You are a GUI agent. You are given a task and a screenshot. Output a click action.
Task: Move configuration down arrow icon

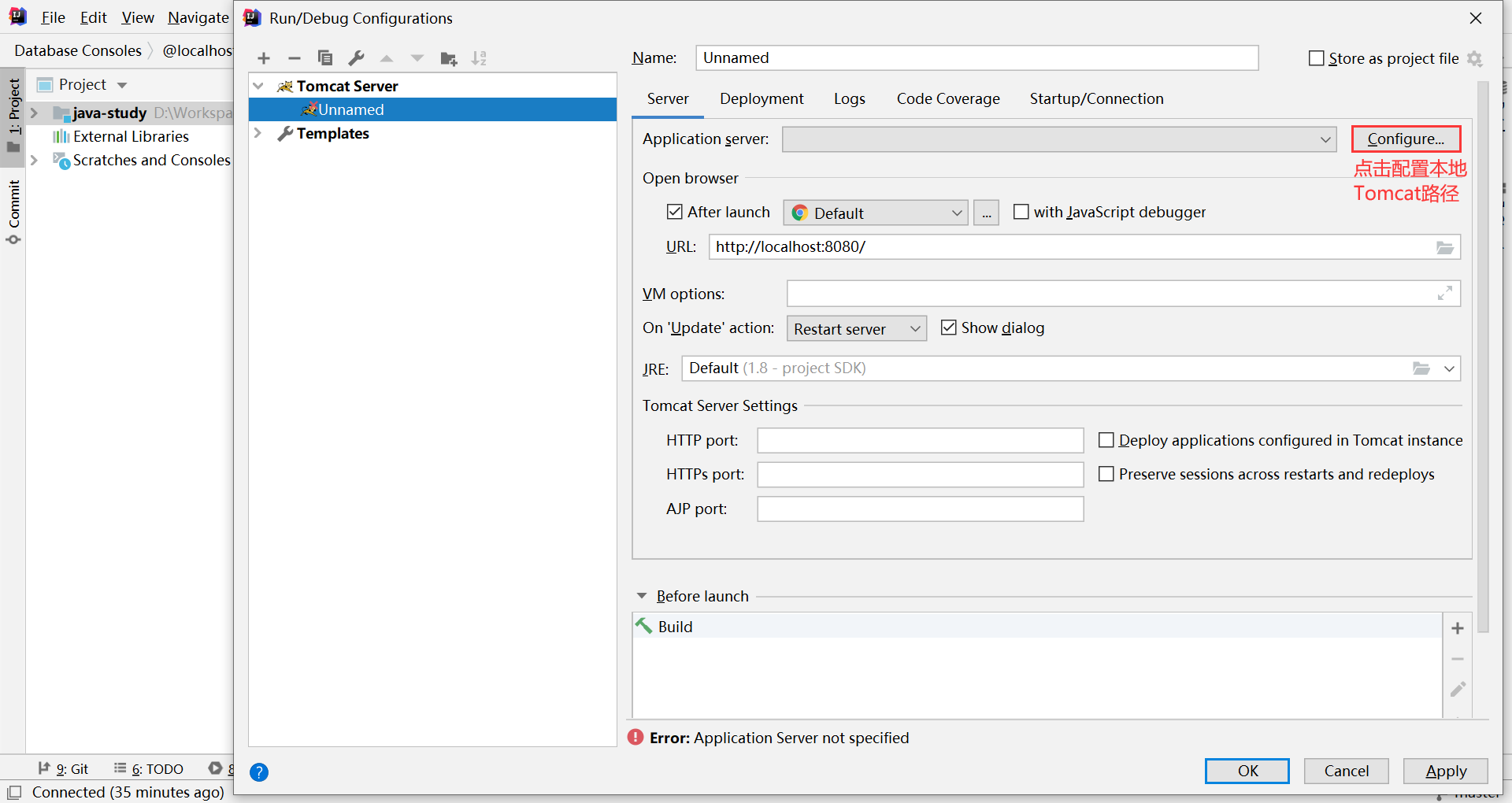pyautogui.click(x=417, y=58)
